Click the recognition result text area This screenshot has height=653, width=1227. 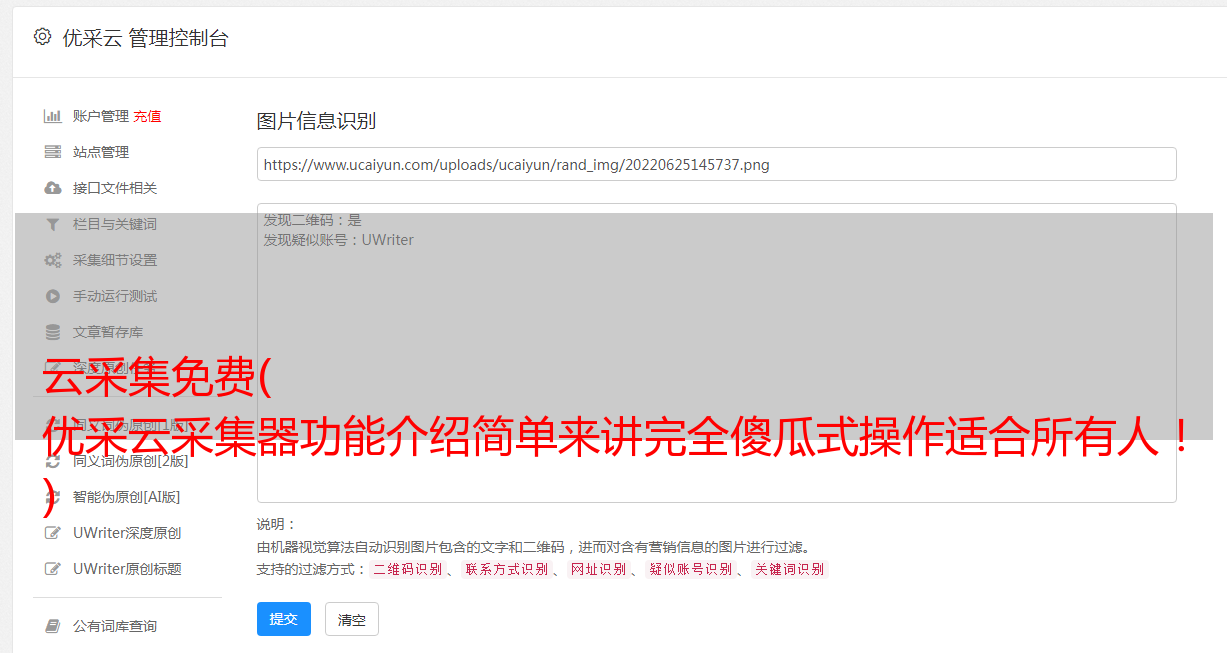[716, 352]
